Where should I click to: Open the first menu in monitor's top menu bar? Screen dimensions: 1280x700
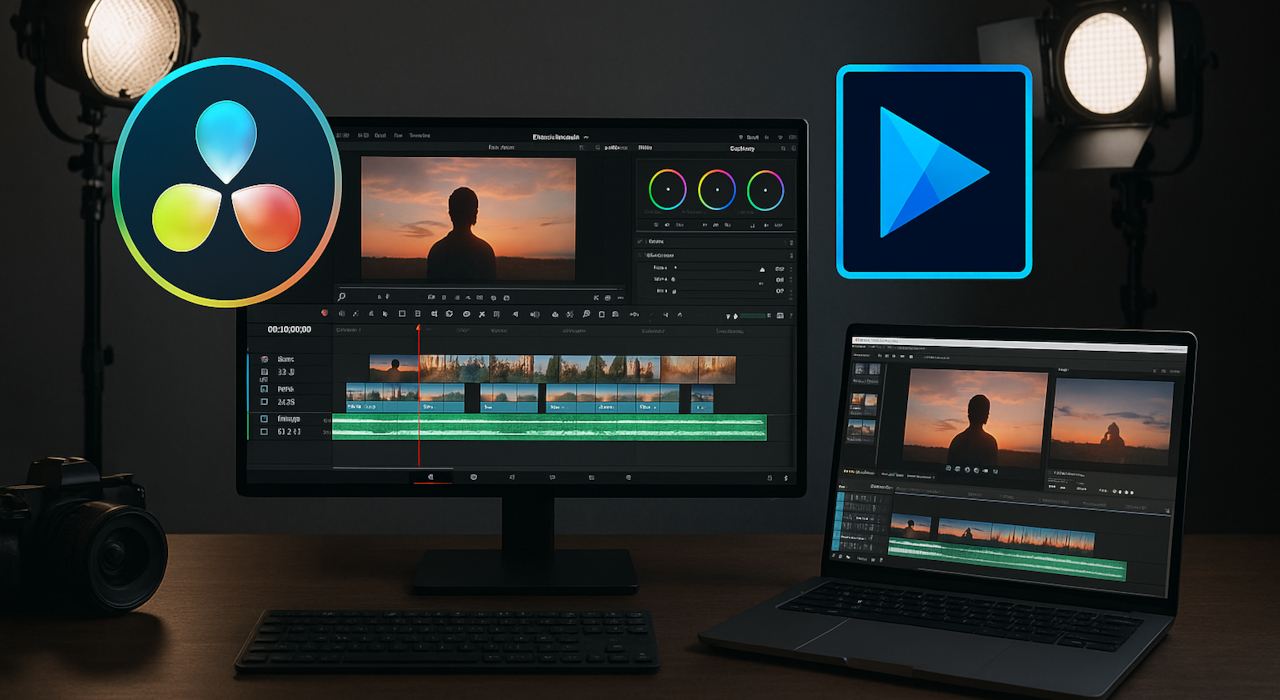pos(342,135)
